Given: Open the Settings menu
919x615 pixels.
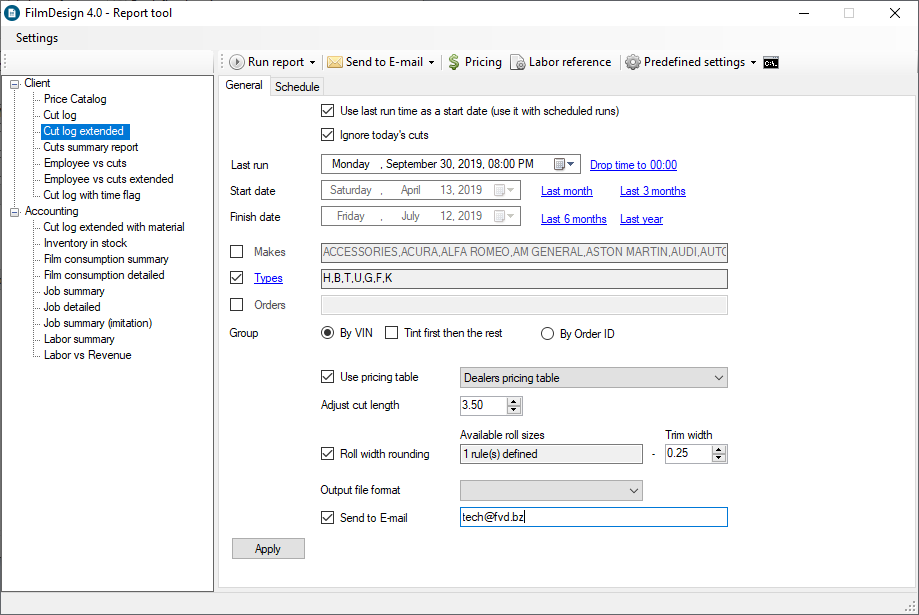Looking at the screenshot, I should [37, 38].
